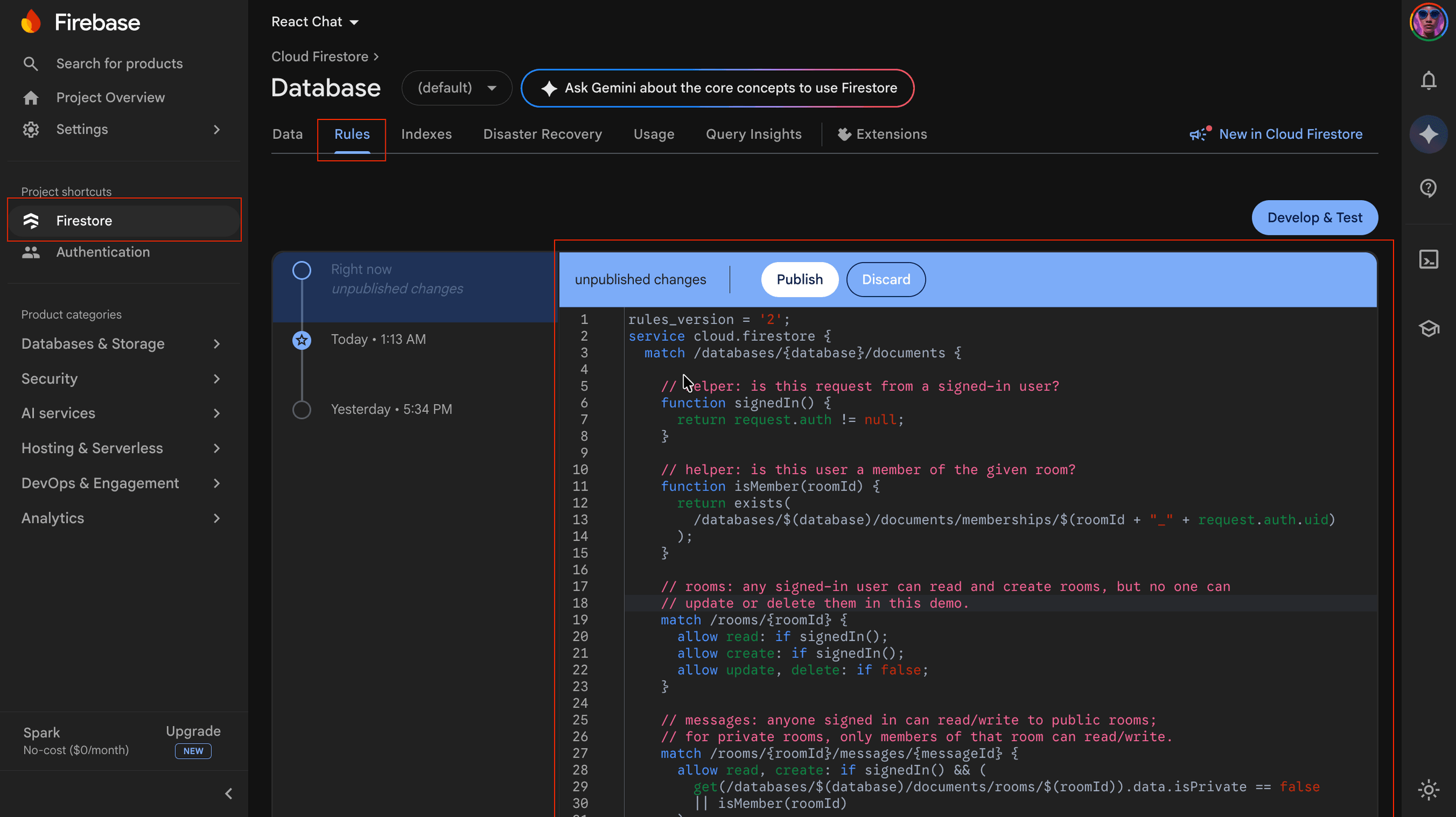Click 'return request.auth != null;' line
This screenshot has width=1456, height=817.
[x=790, y=420]
